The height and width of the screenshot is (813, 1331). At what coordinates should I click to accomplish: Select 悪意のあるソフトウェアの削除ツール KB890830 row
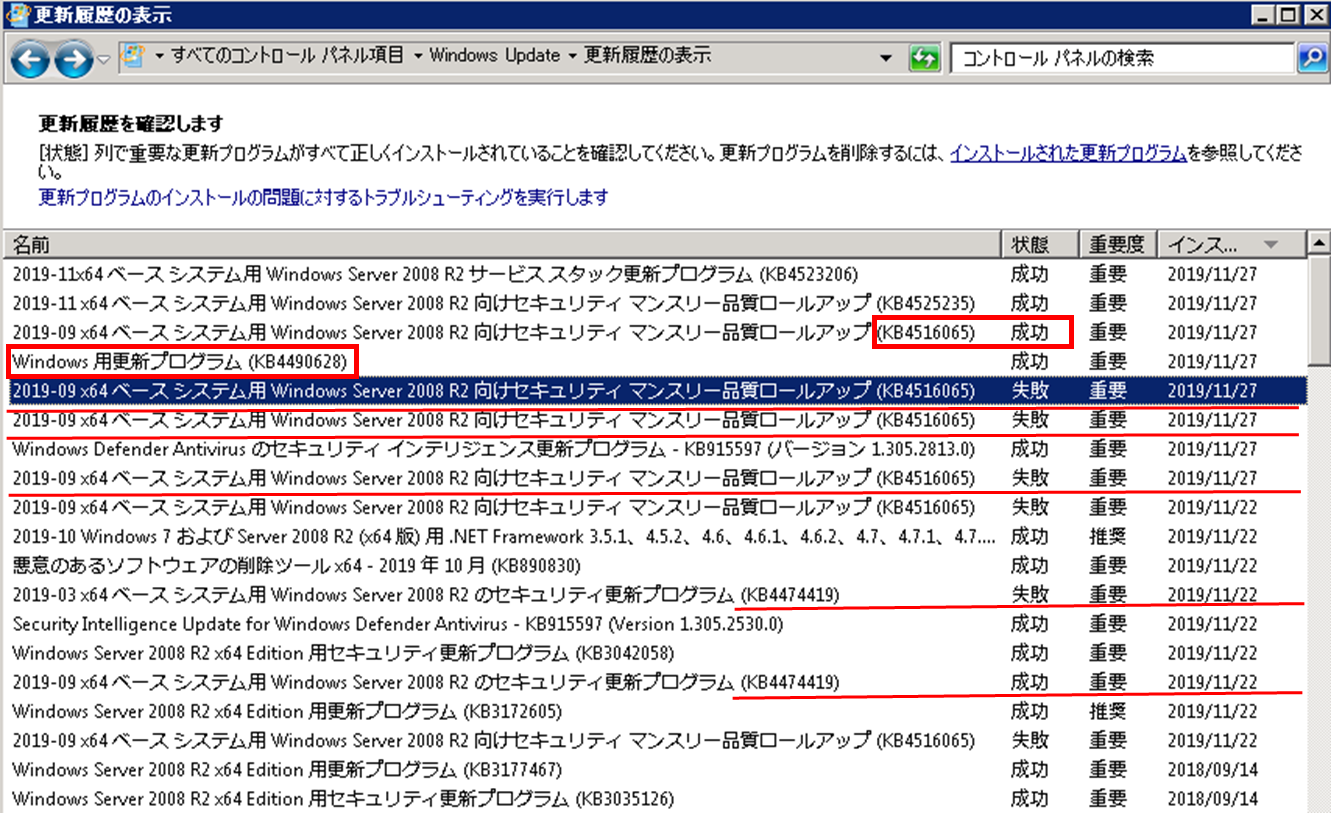(x=655, y=565)
